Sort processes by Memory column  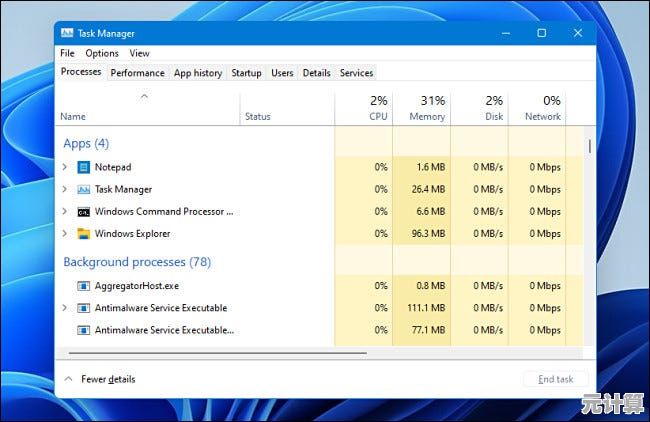(x=427, y=108)
